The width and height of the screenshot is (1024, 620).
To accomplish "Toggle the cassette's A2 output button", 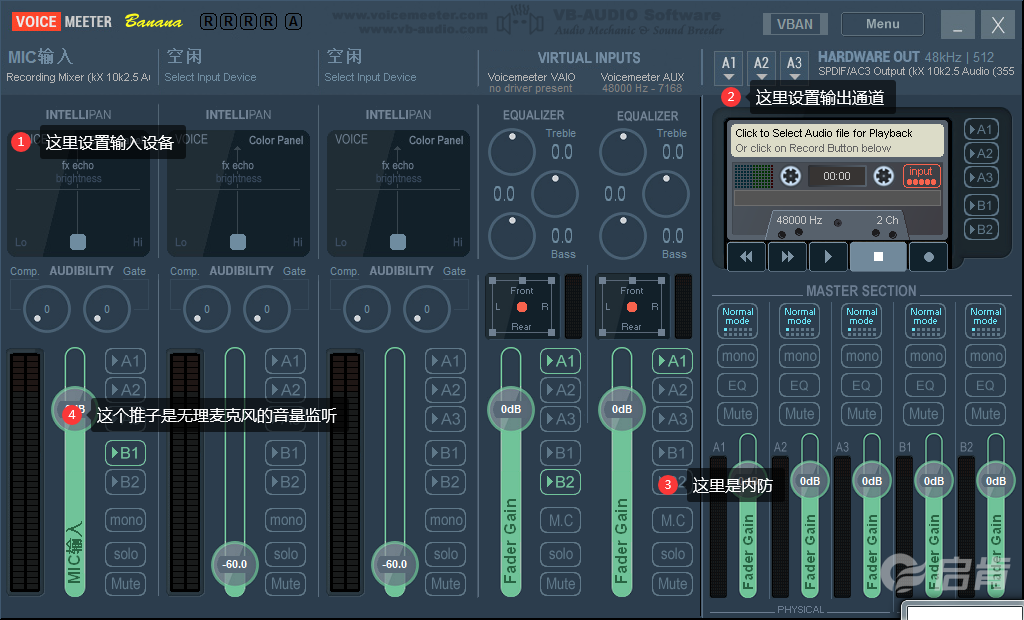I will coord(981,154).
